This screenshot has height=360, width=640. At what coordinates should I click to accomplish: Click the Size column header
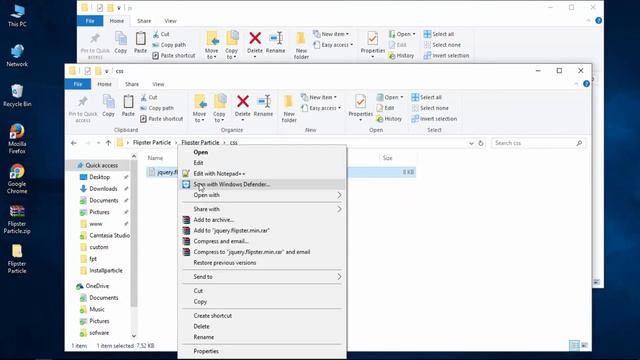(387, 158)
